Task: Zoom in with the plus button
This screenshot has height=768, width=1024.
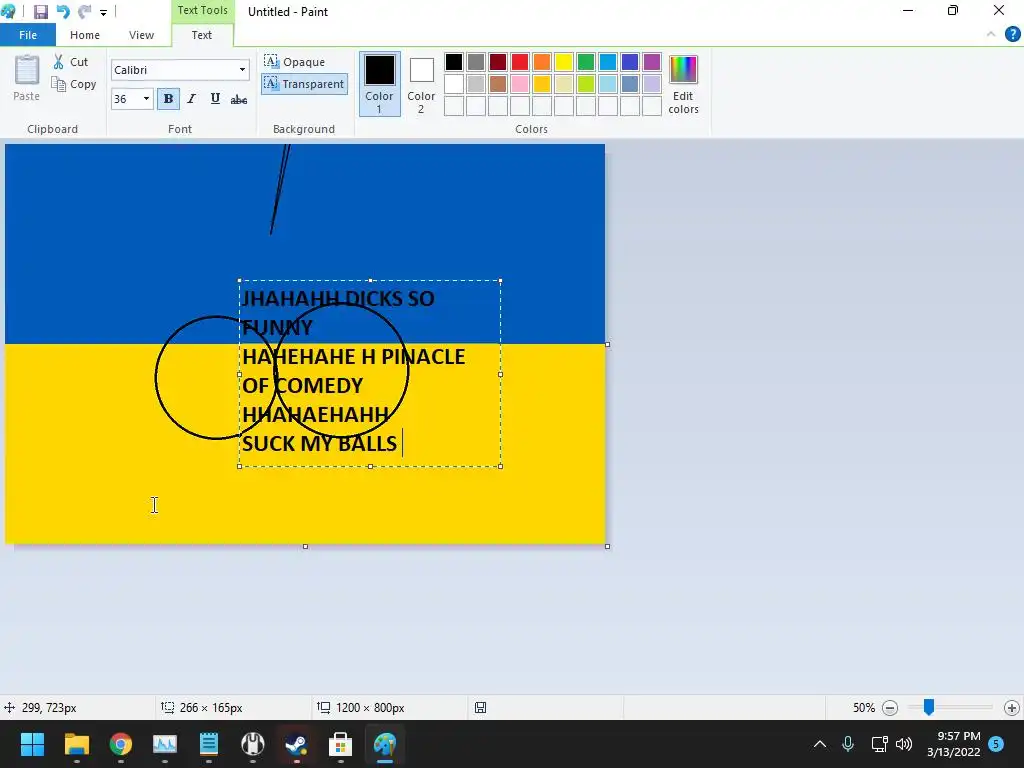Action: pos(1012,708)
